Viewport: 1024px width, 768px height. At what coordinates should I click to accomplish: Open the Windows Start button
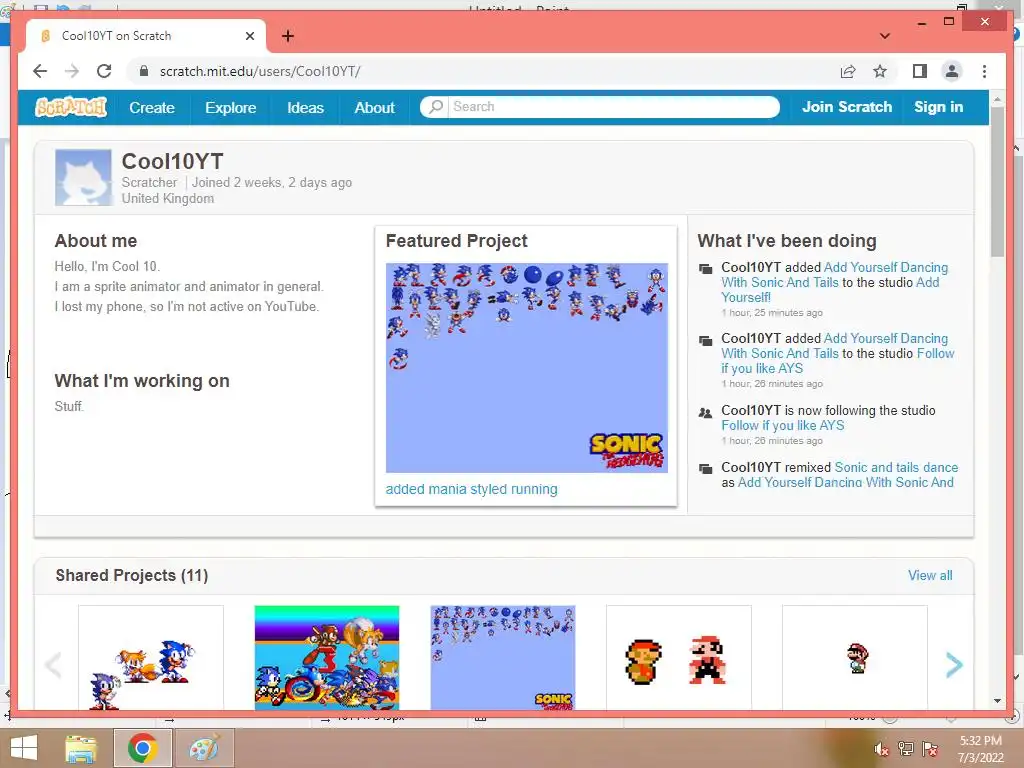point(24,748)
